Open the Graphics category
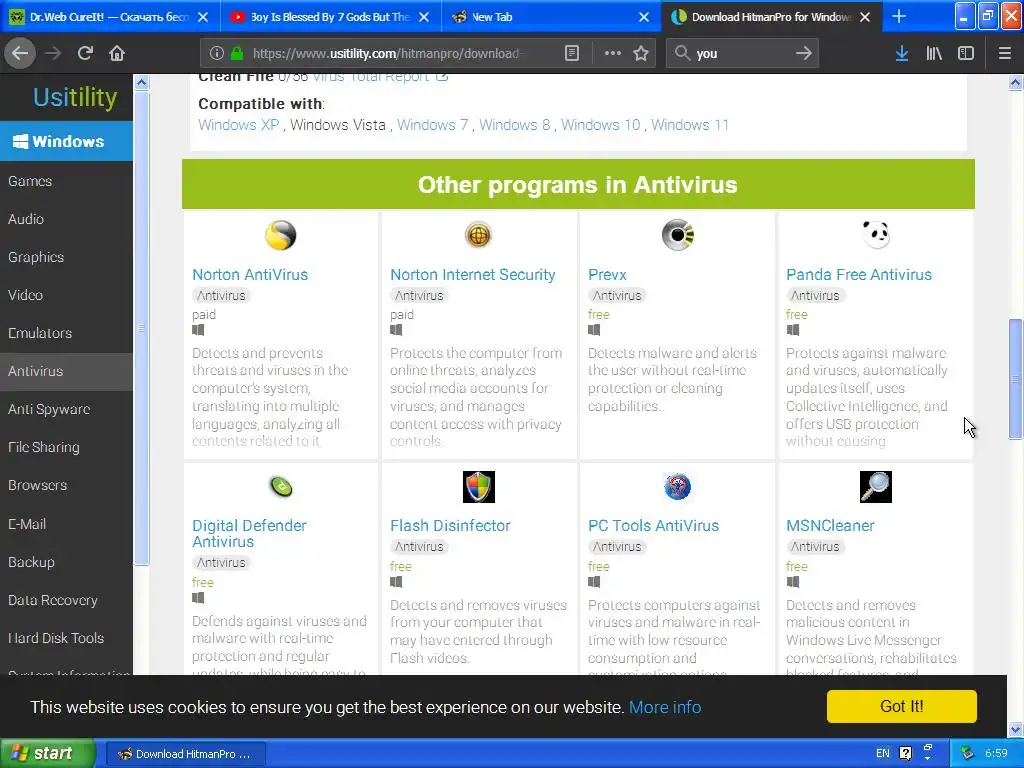This screenshot has height=768, width=1024. pos(67,257)
